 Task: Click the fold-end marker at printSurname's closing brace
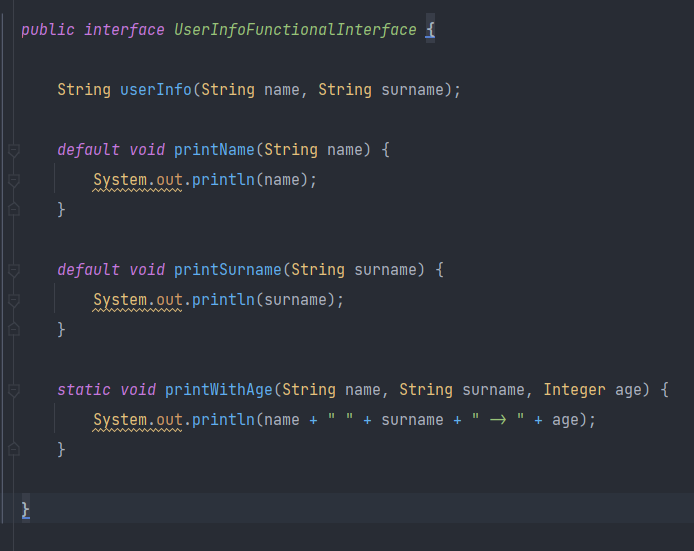coord(14,329)
